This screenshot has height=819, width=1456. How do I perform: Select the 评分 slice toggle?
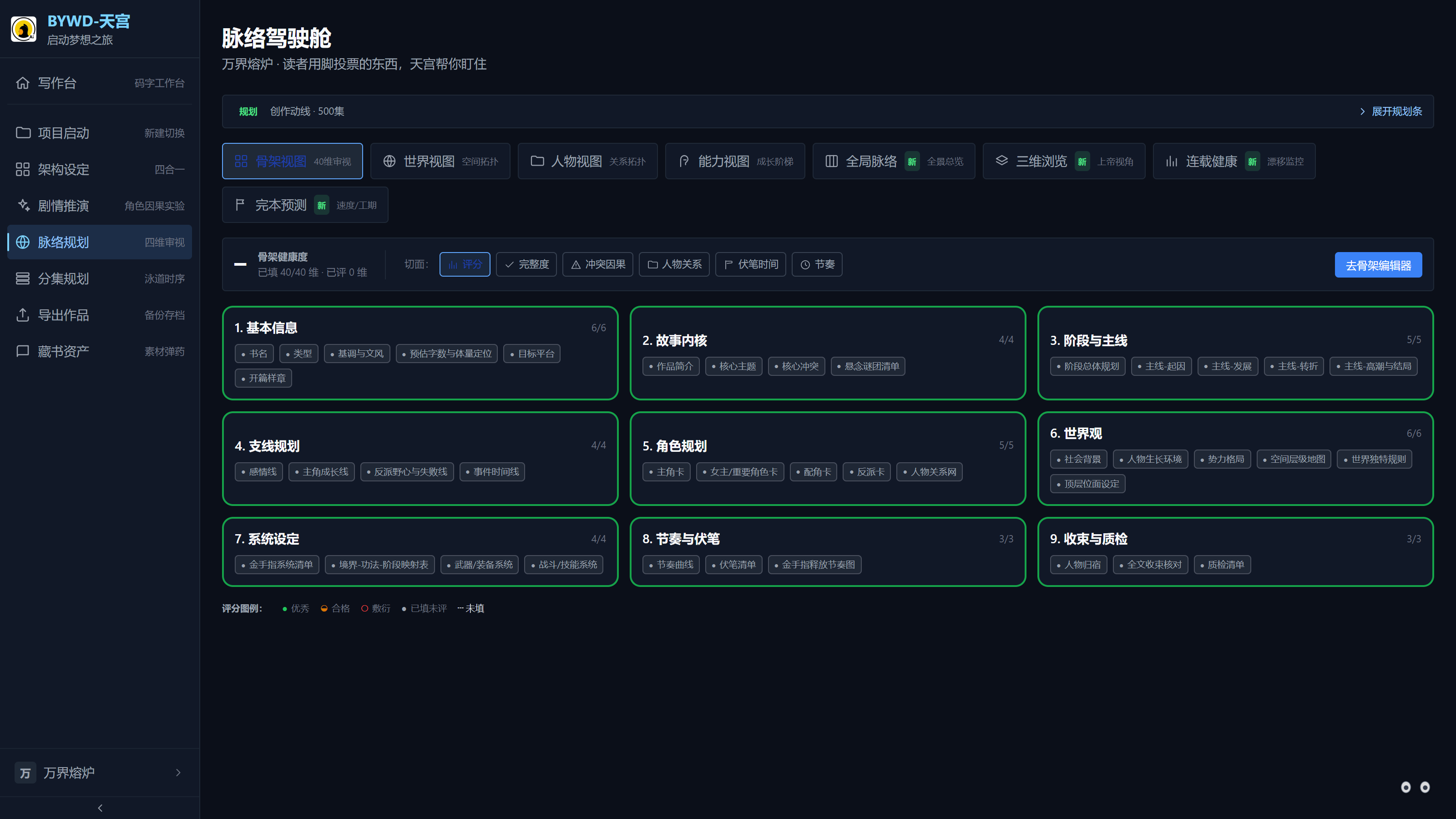click(x=465, y=264)
